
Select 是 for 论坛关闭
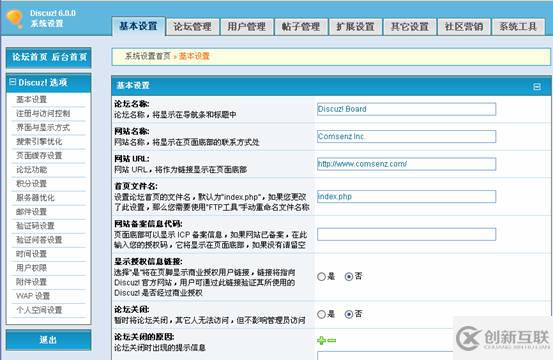coord(321,314)
